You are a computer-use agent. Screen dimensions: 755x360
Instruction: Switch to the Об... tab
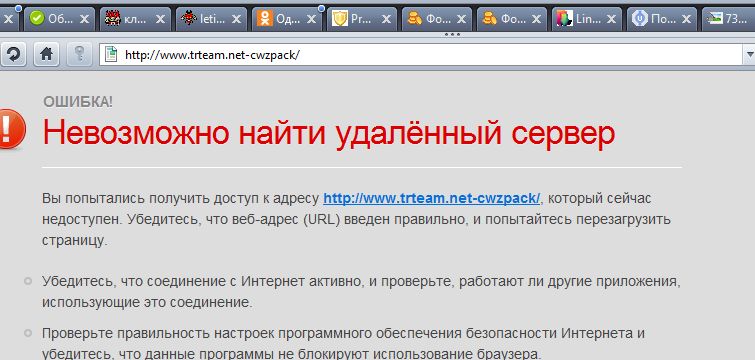pyautogui.click(x=60, y=19)
